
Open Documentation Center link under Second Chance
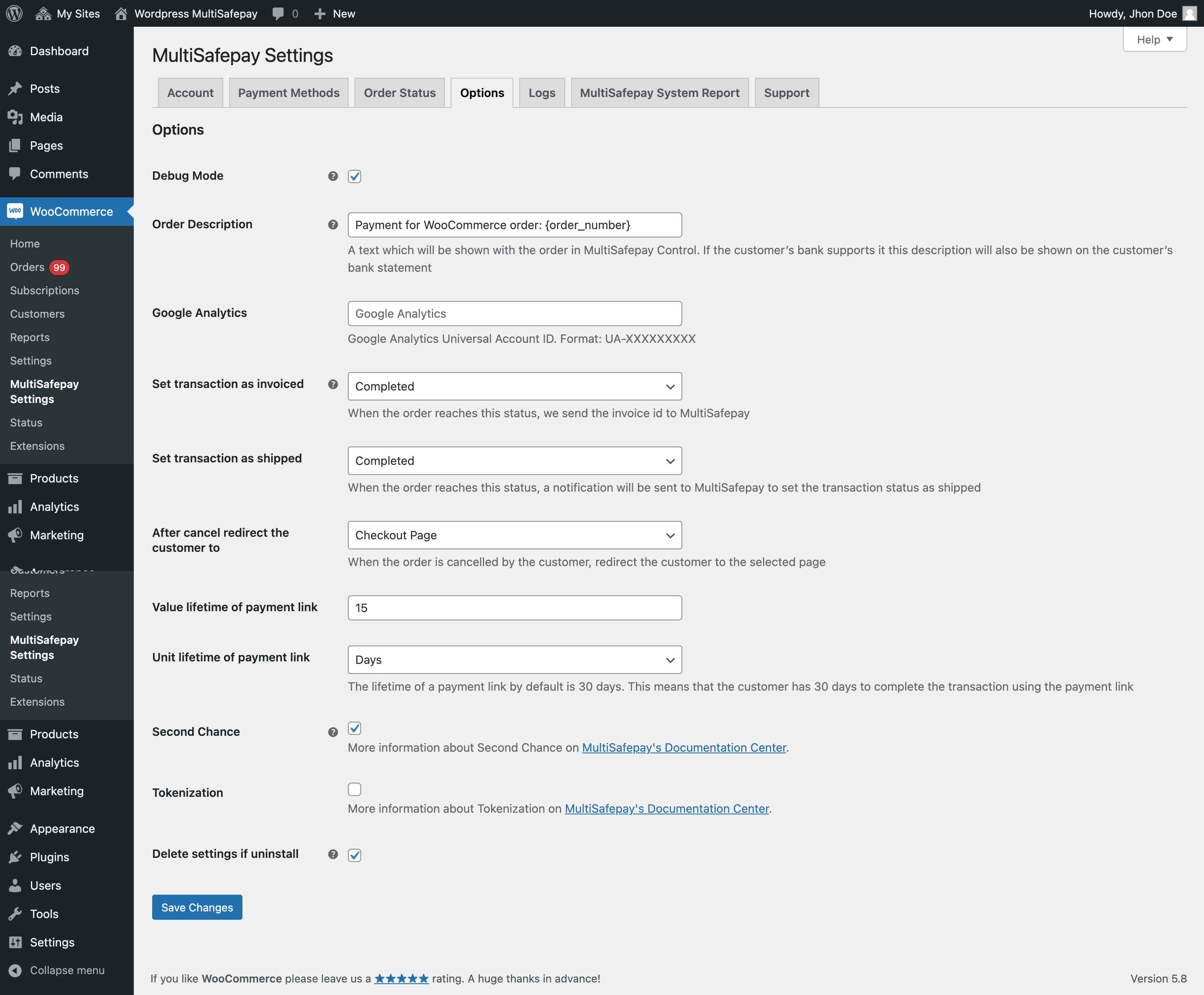[684, 748]
